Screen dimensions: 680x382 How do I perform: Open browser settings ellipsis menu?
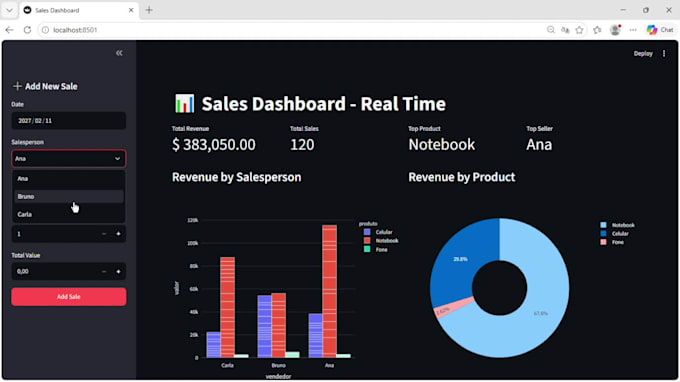[x=633, y=30]
